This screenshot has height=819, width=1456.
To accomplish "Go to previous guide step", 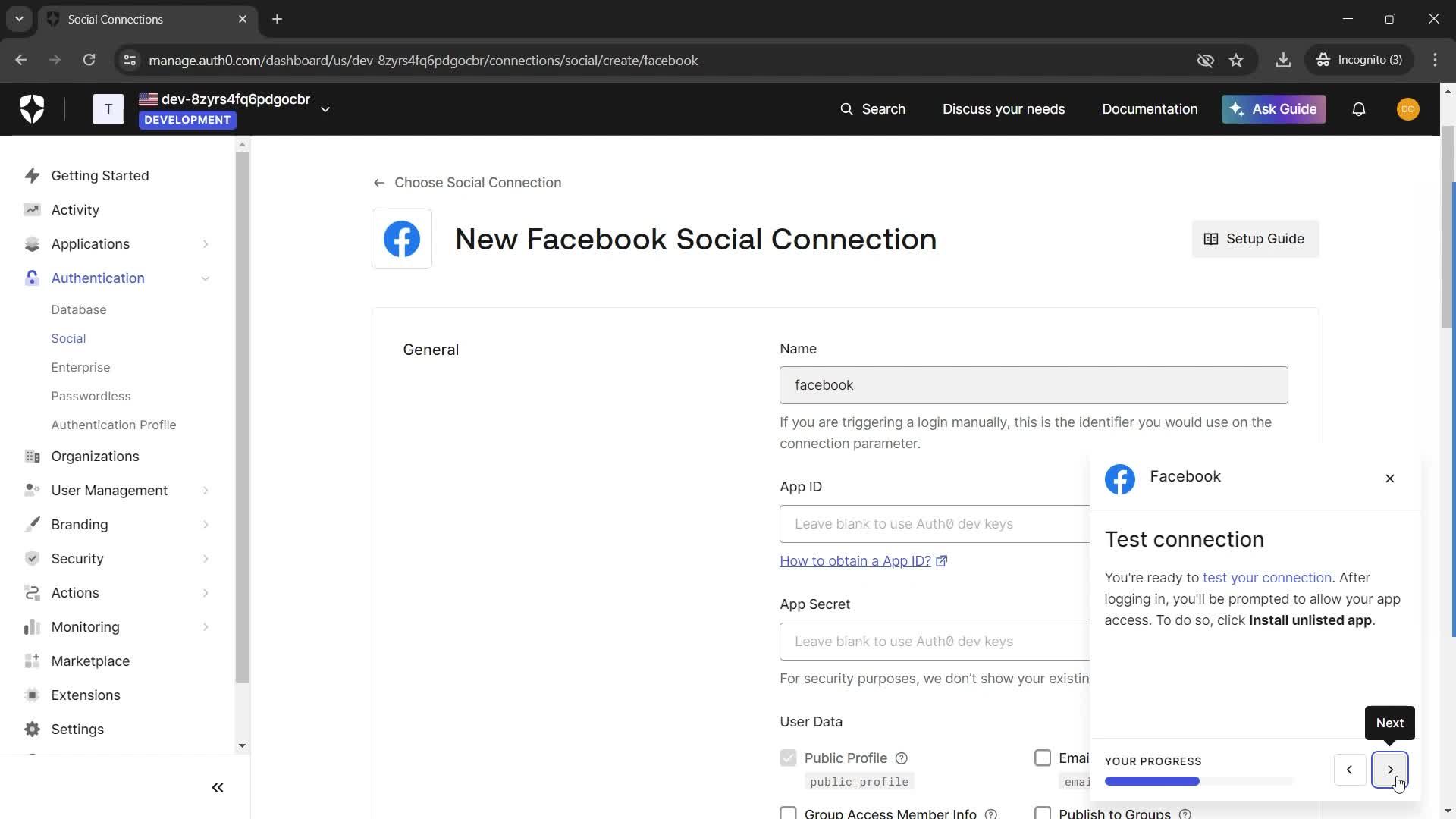I will click(1349, 770).
